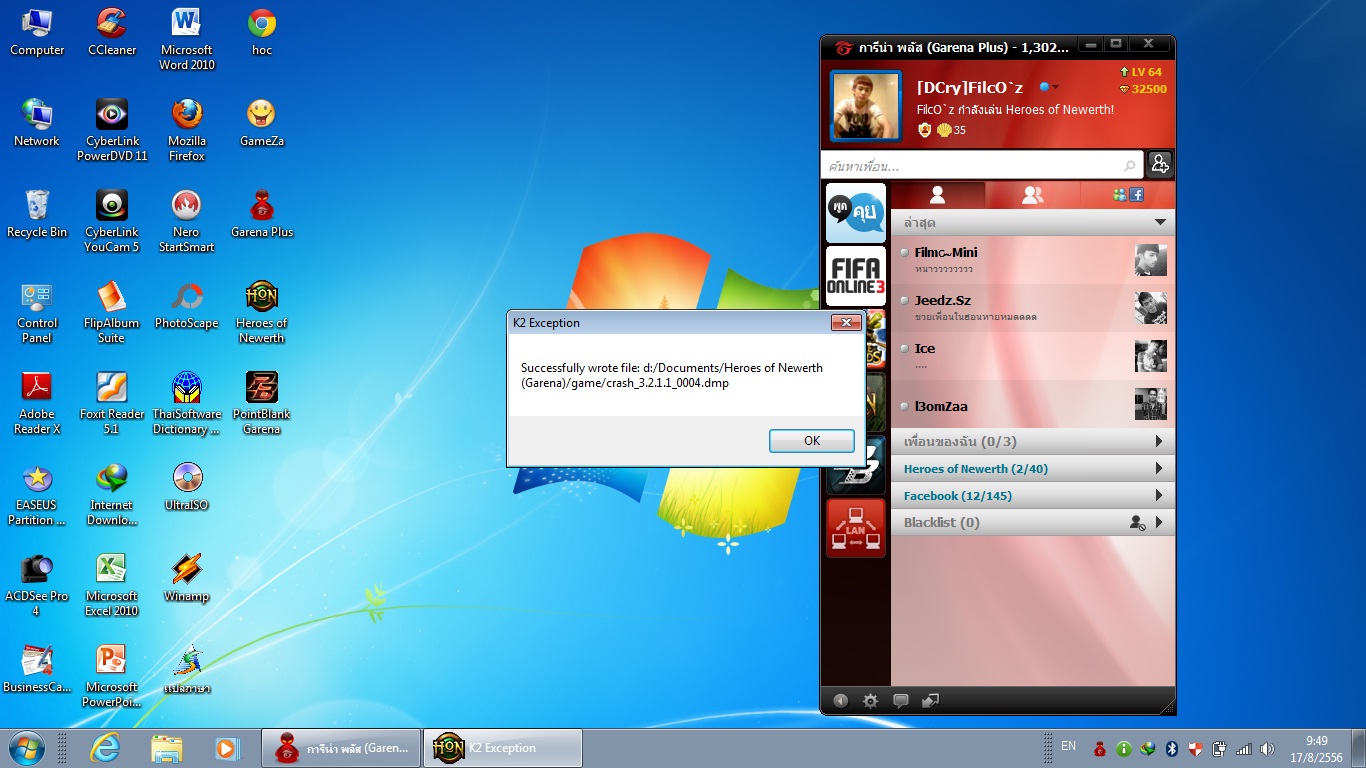Select friend Film~Mini in recent list
The width and height of the screenshot is (1366, 768).
(x=1033, y=260)
